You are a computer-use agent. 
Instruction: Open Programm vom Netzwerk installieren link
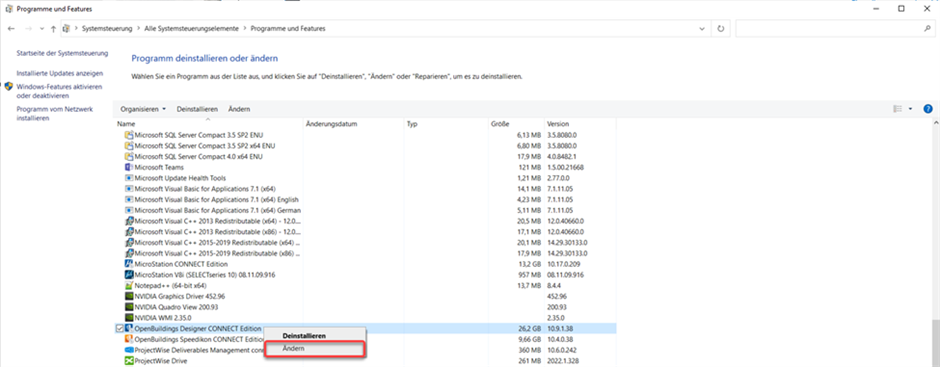55,114
